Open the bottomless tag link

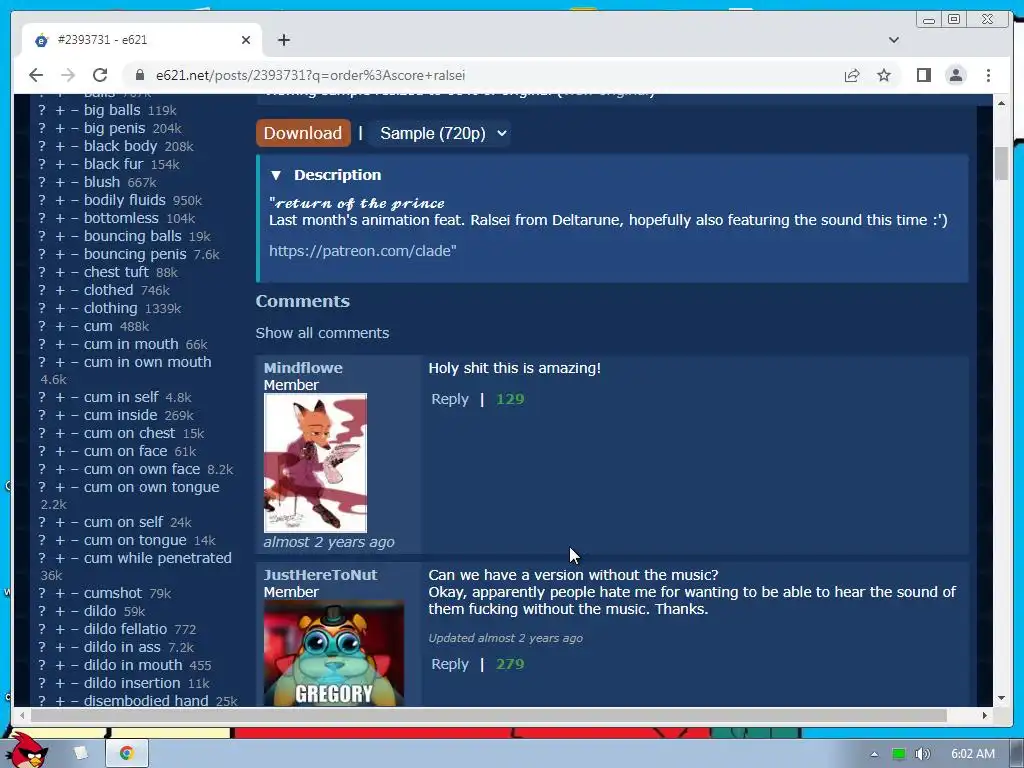click(x=121, y=218)
